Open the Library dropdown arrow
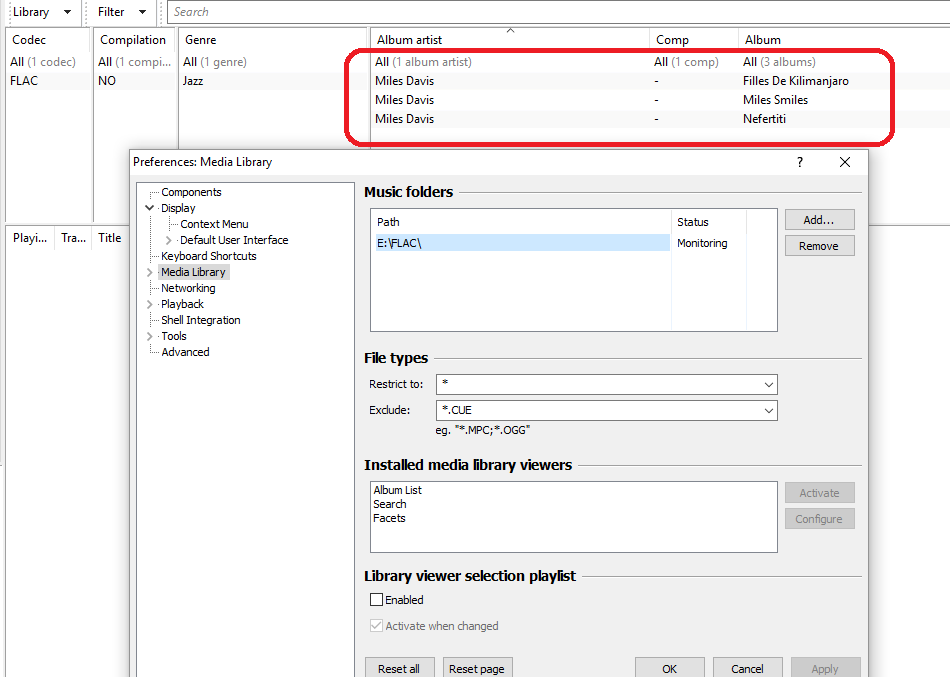 [66, 12]
